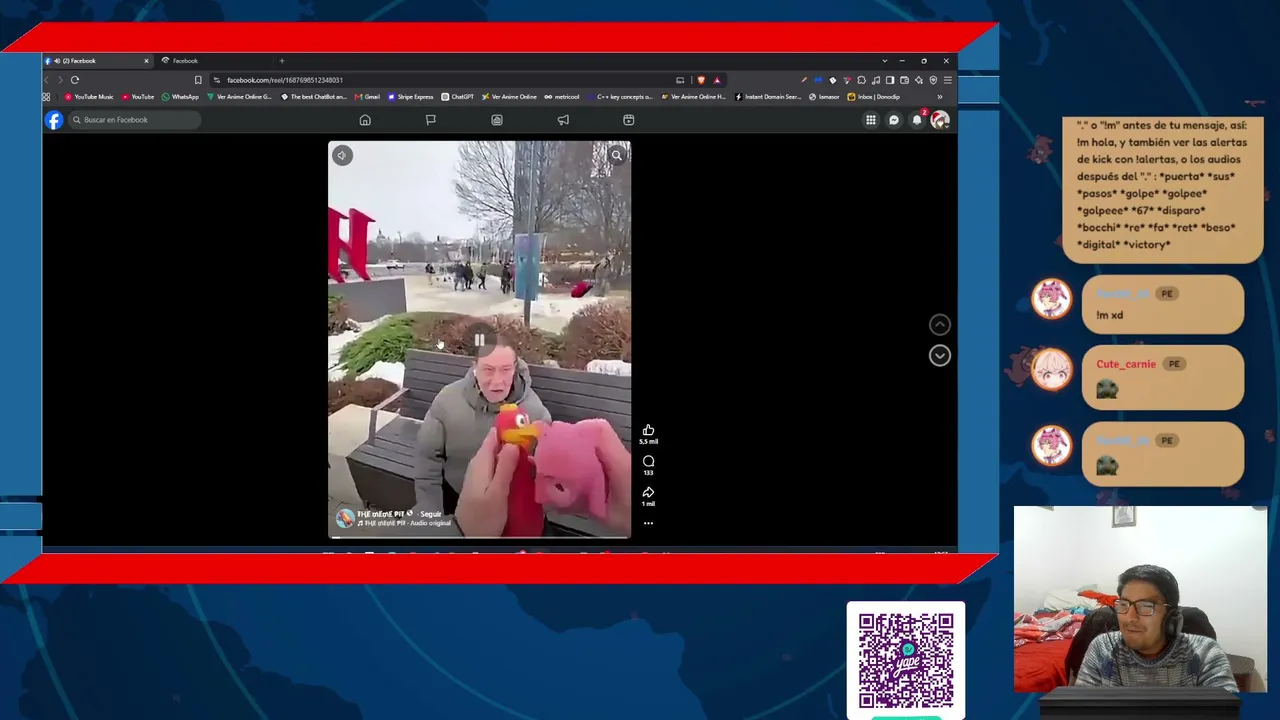The height and width of the screenshot is (720, 1280).
Task: Switch to the '(2) Facebook' browser tab
Action: (96, 61)
